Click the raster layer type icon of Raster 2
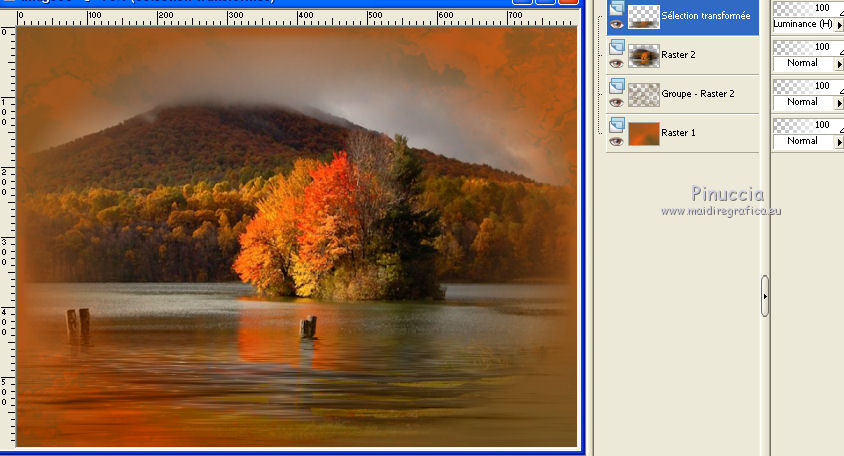The height and width of the screenshot is (456, 844). 617,47
